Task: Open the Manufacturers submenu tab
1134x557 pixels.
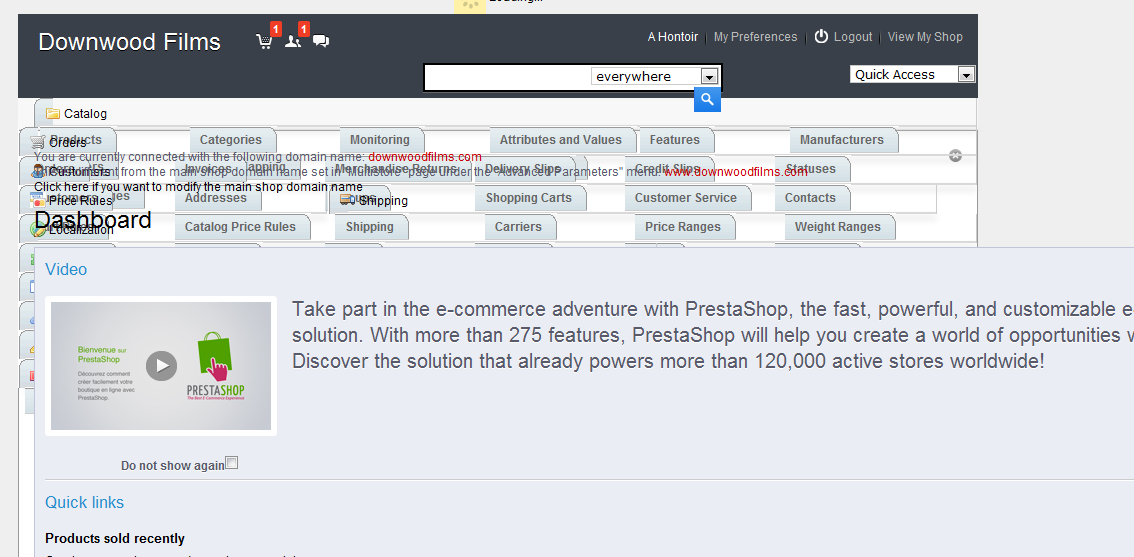Action: point(844,140)
